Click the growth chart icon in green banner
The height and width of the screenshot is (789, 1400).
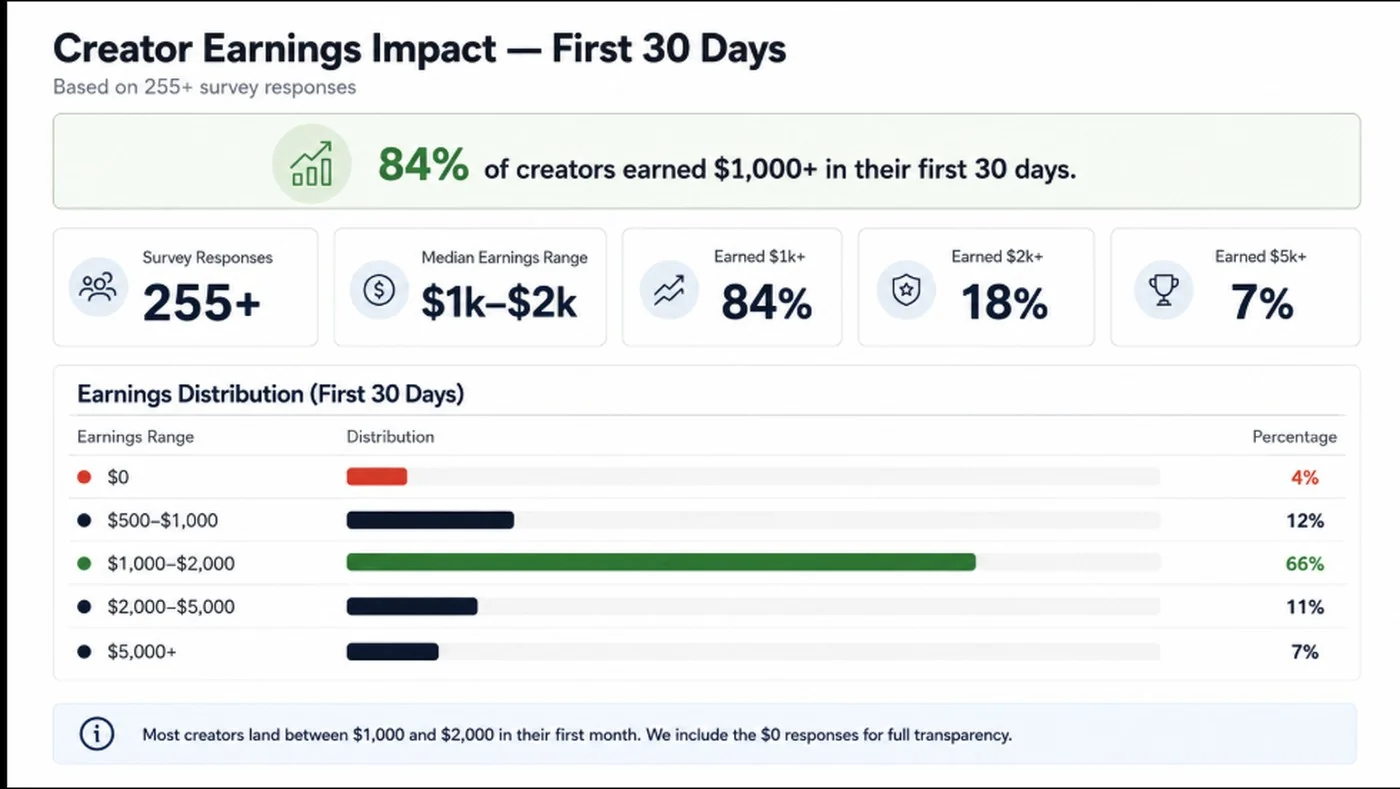[311, 165]
